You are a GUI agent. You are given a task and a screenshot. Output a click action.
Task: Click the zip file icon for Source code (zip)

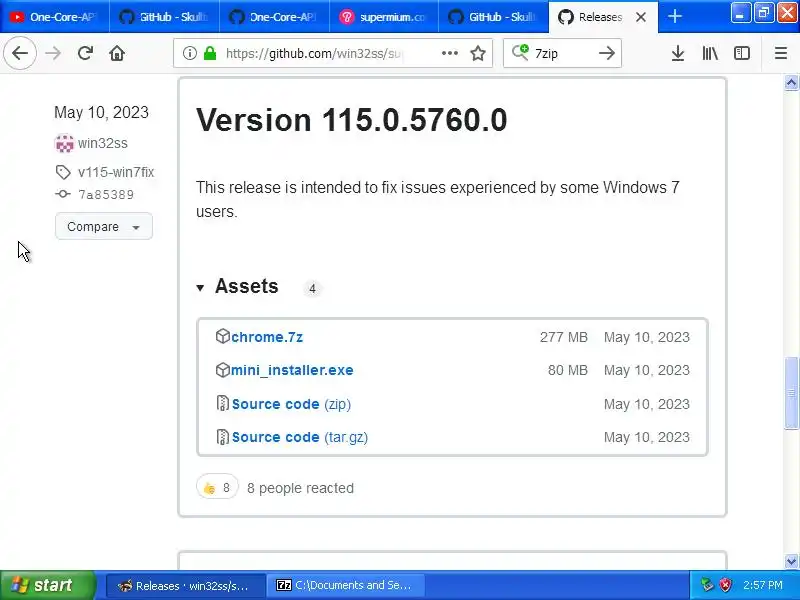[x=222, y=404]
